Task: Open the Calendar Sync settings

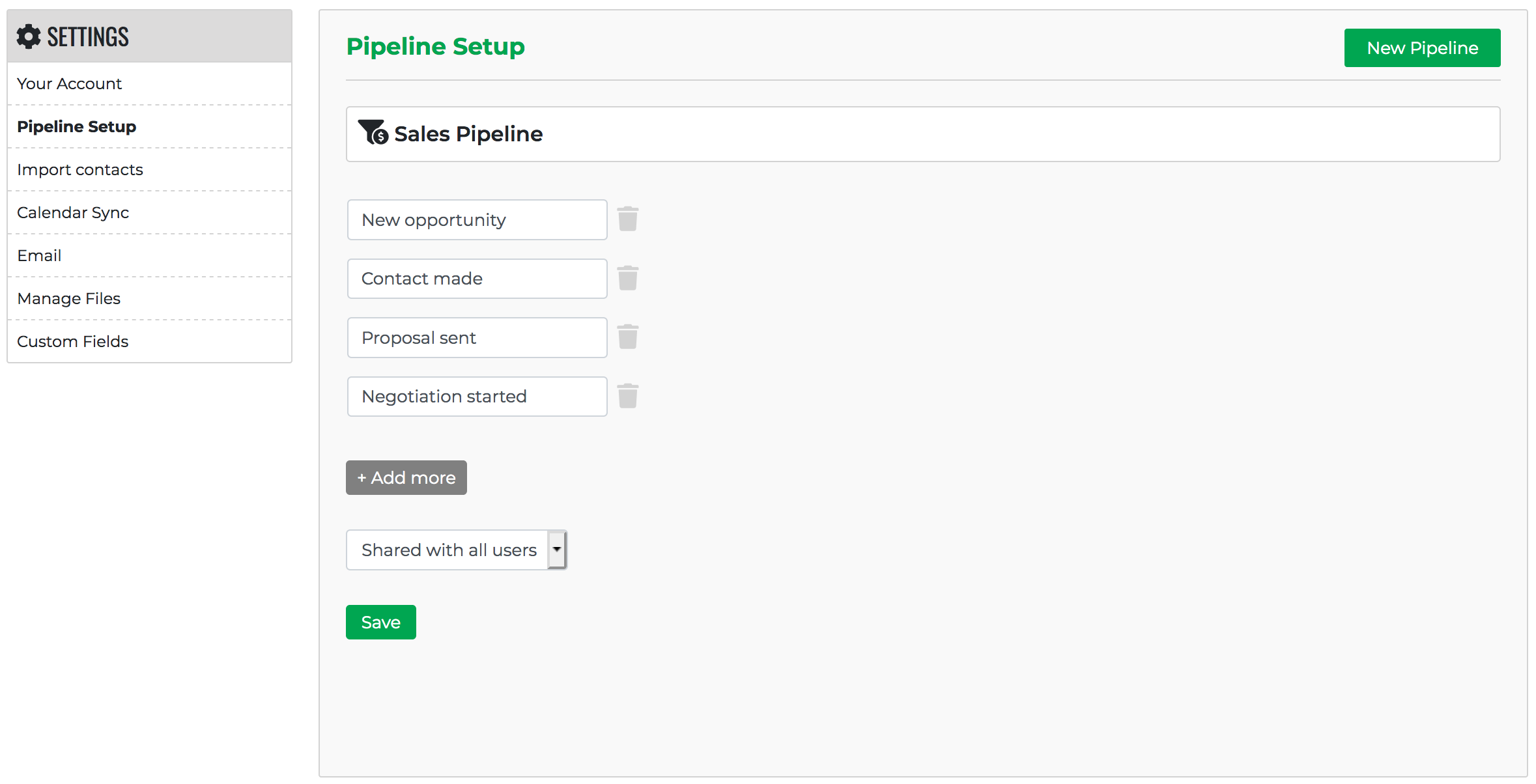Action: coord(73,212)
